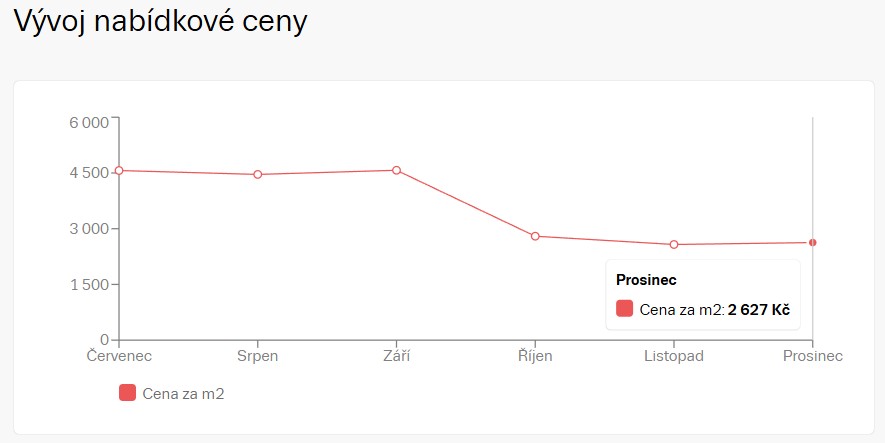Screen dimensions: 885x443
Task: Click the Září x-axis label
Action: click(397, 356)
